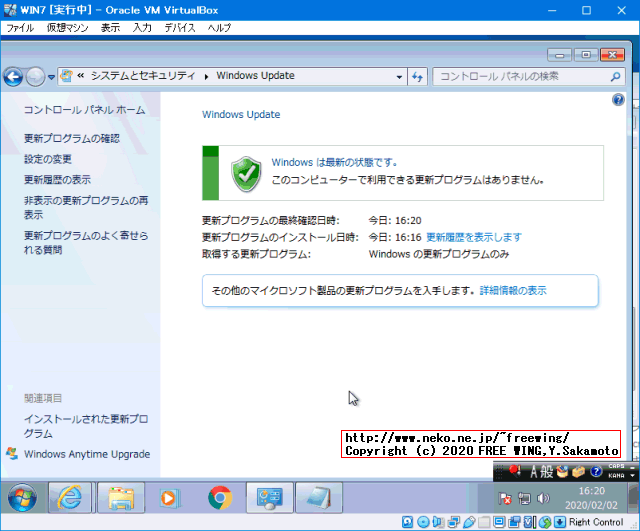Click VirtualBox network indicator icon

[x=454, y=522]
